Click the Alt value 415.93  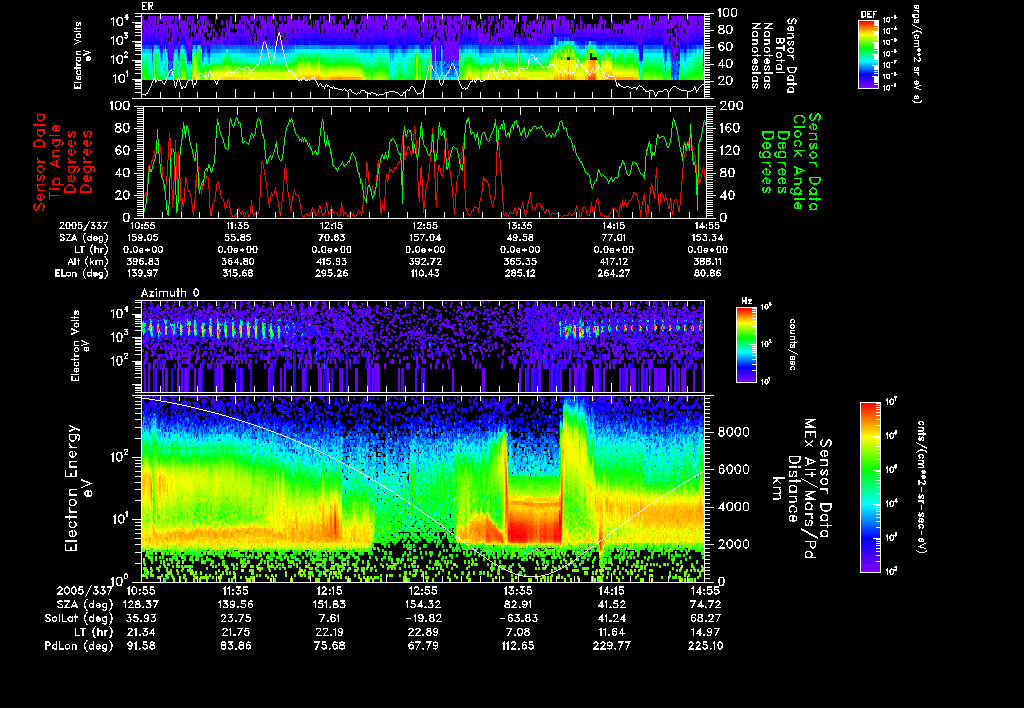point(331,262)
